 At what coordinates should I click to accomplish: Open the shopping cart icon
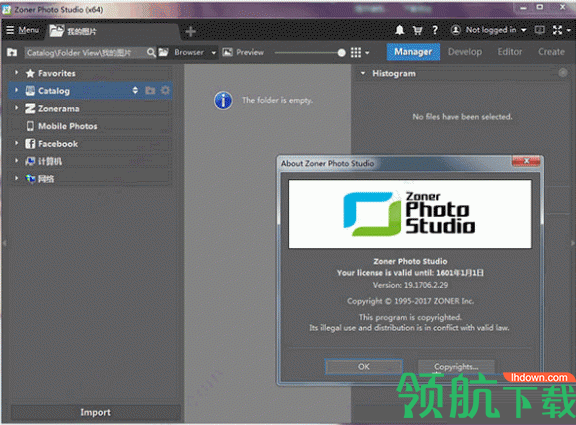click(x=417, y=30)
